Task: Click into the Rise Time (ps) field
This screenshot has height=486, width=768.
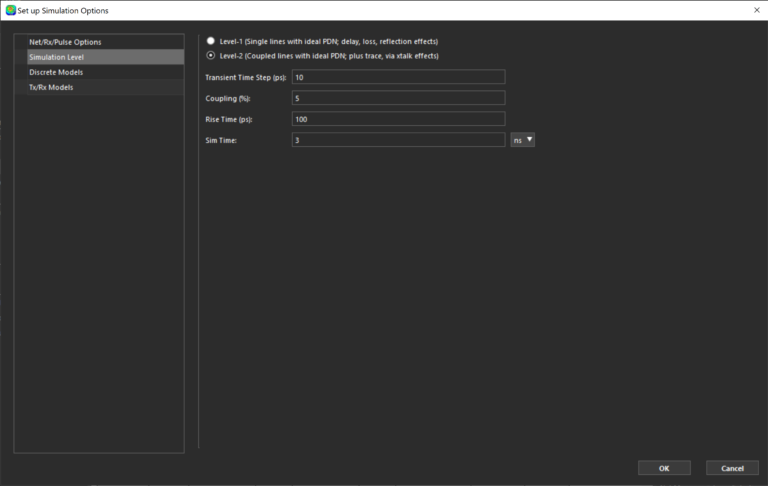Action: tap(398, 119)
